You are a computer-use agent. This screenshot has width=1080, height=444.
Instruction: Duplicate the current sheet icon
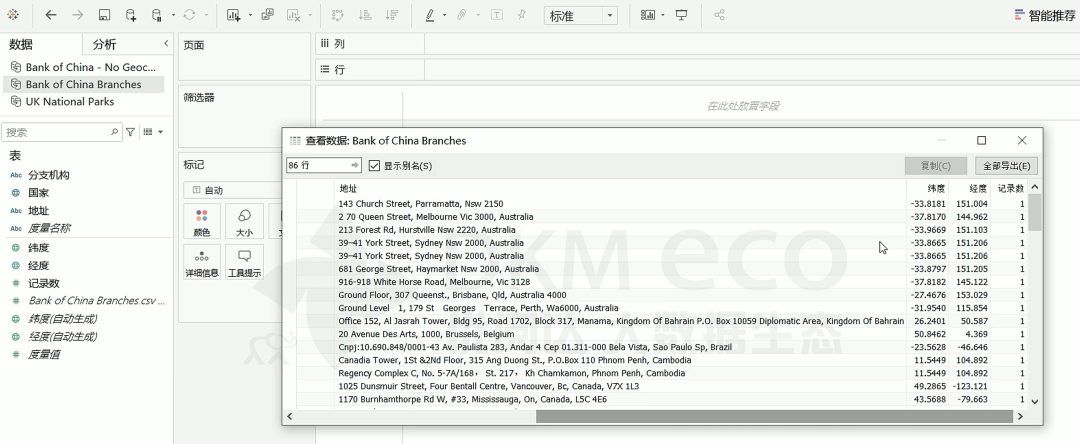tap(268, 14)
